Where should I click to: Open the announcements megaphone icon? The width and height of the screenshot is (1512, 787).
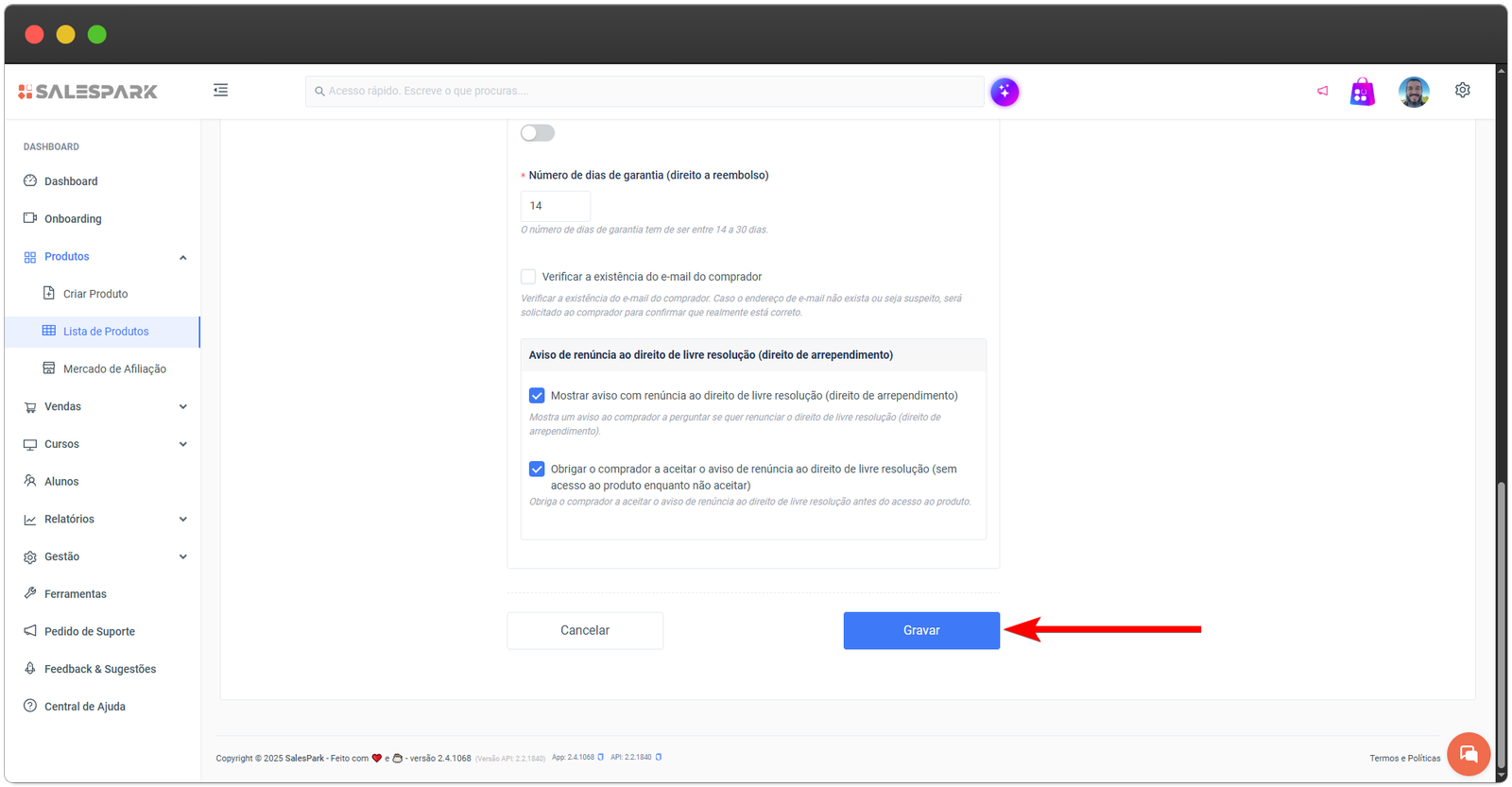1322,92
